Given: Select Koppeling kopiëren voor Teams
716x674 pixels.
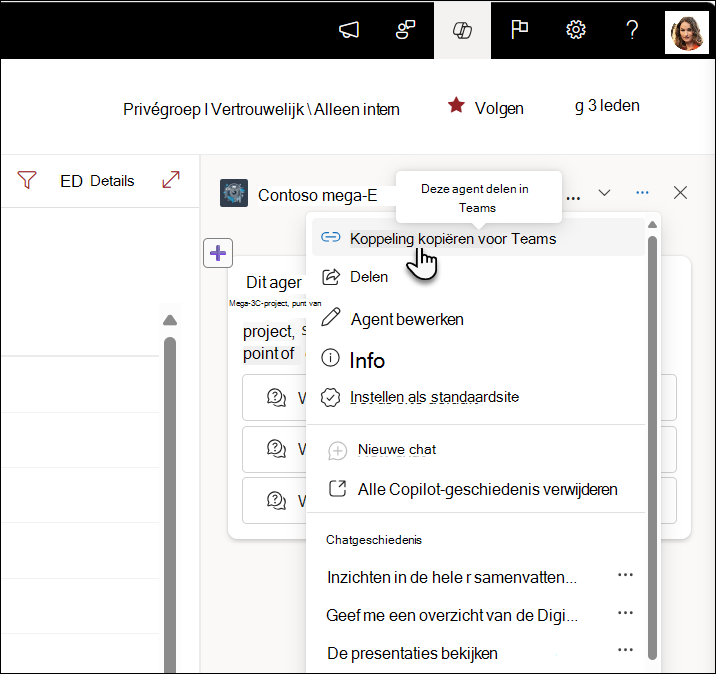Looking at the screenshot, I should pyautogui.click(x=478, y=237).
